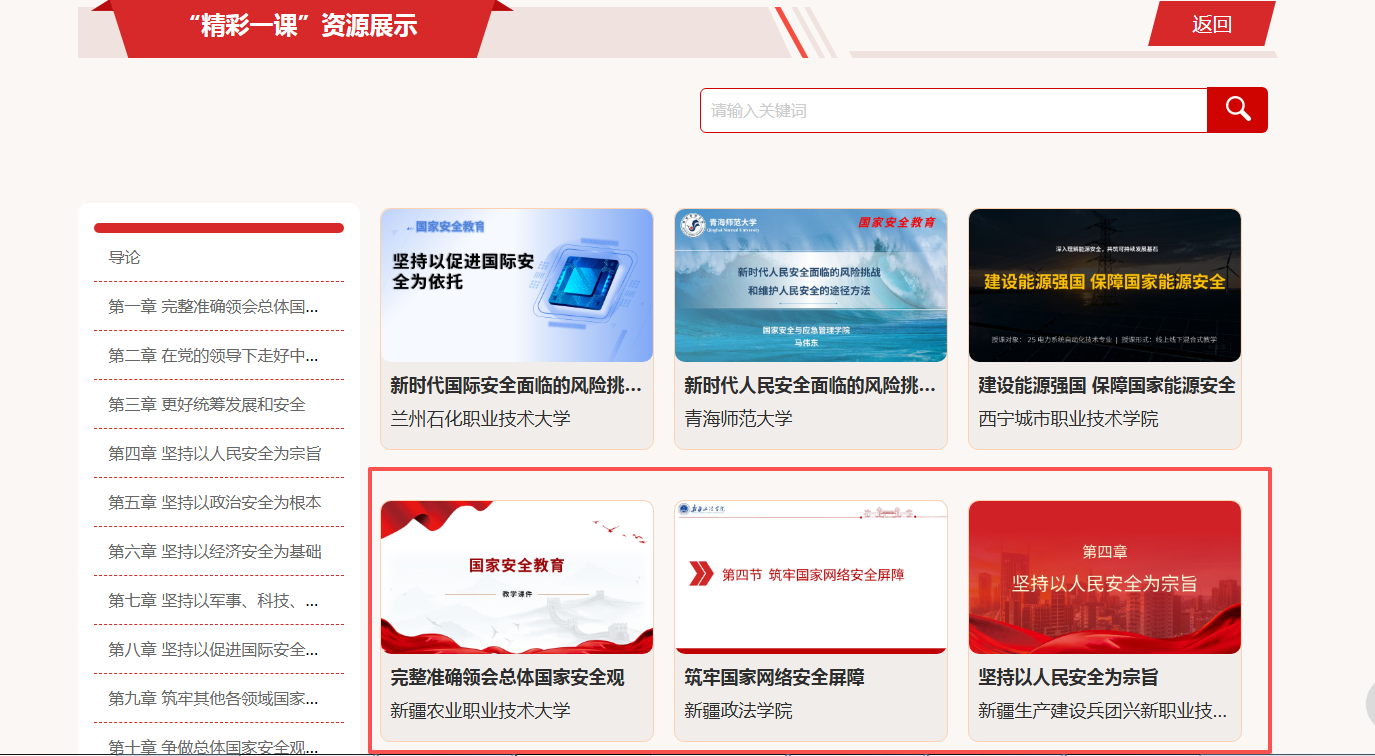Viewport: 1375px width, 756px height.
Task: Select 第二章 在党的领导下走好中… chapter
Action: 213,355
